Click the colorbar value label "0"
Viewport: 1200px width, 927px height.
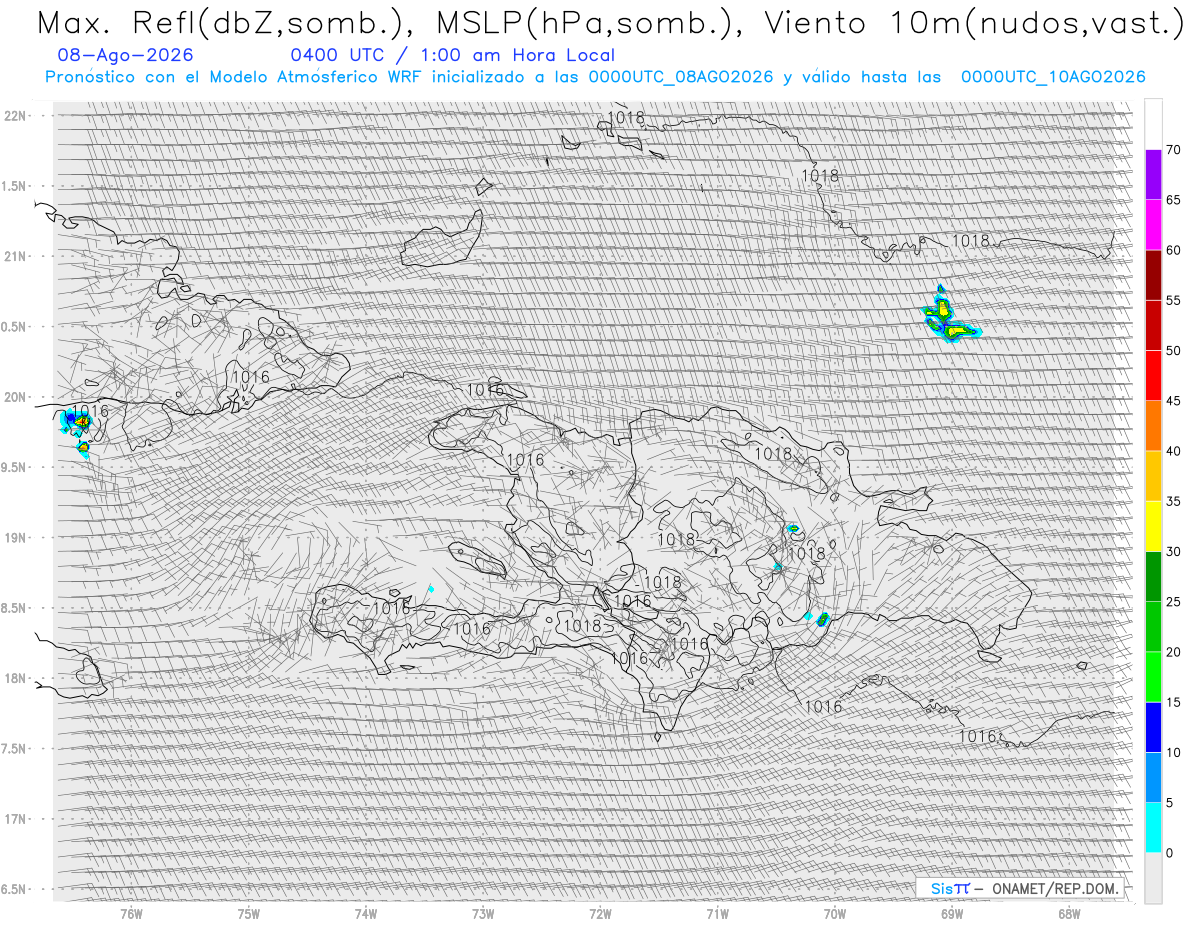pos(1169,853)
